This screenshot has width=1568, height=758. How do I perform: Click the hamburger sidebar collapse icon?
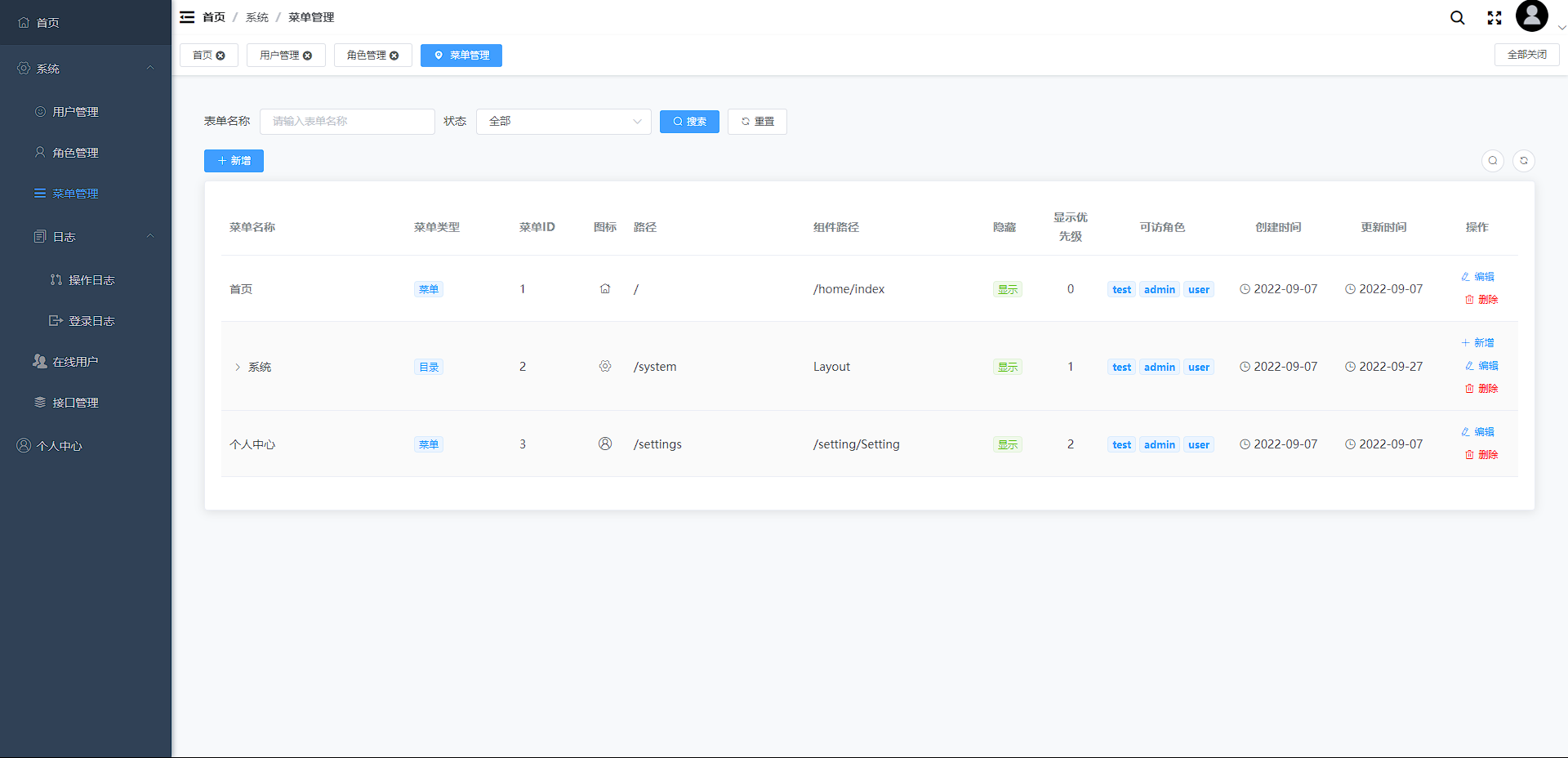(187, 17)
